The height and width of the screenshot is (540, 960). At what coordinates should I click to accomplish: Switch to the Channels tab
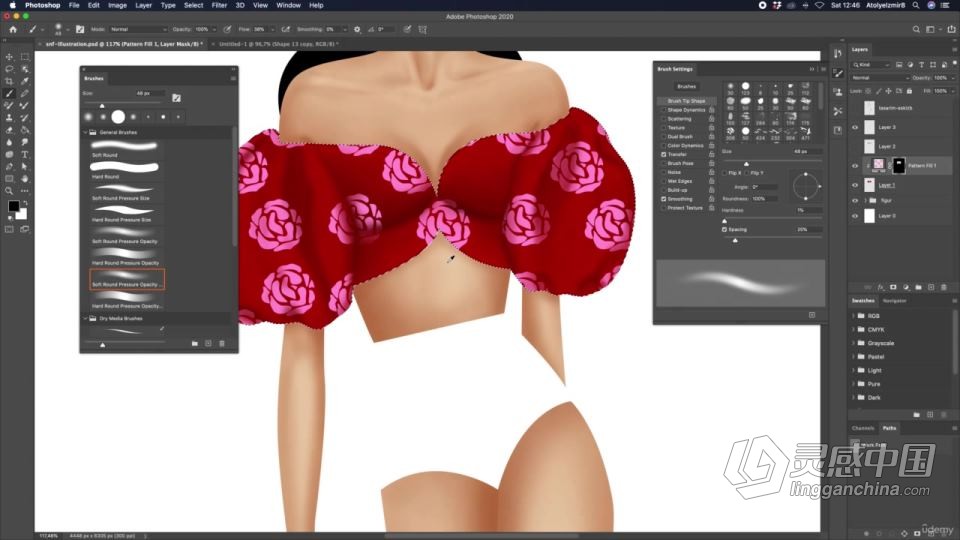[863, 428]
